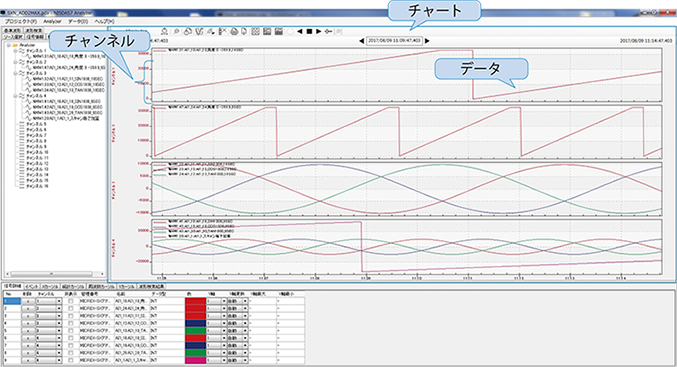This screenshot has height=367, width=677.
Task: Click the delete x button in row 3
Action: tap(28, 316)
